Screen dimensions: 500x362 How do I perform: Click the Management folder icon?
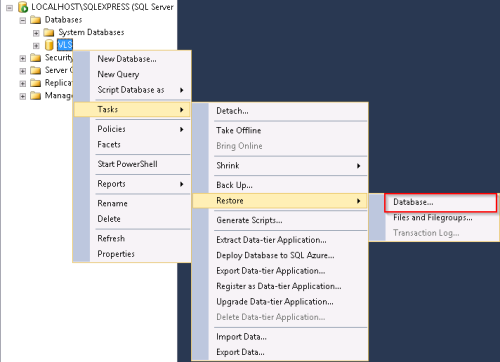[x=35, y=96]
